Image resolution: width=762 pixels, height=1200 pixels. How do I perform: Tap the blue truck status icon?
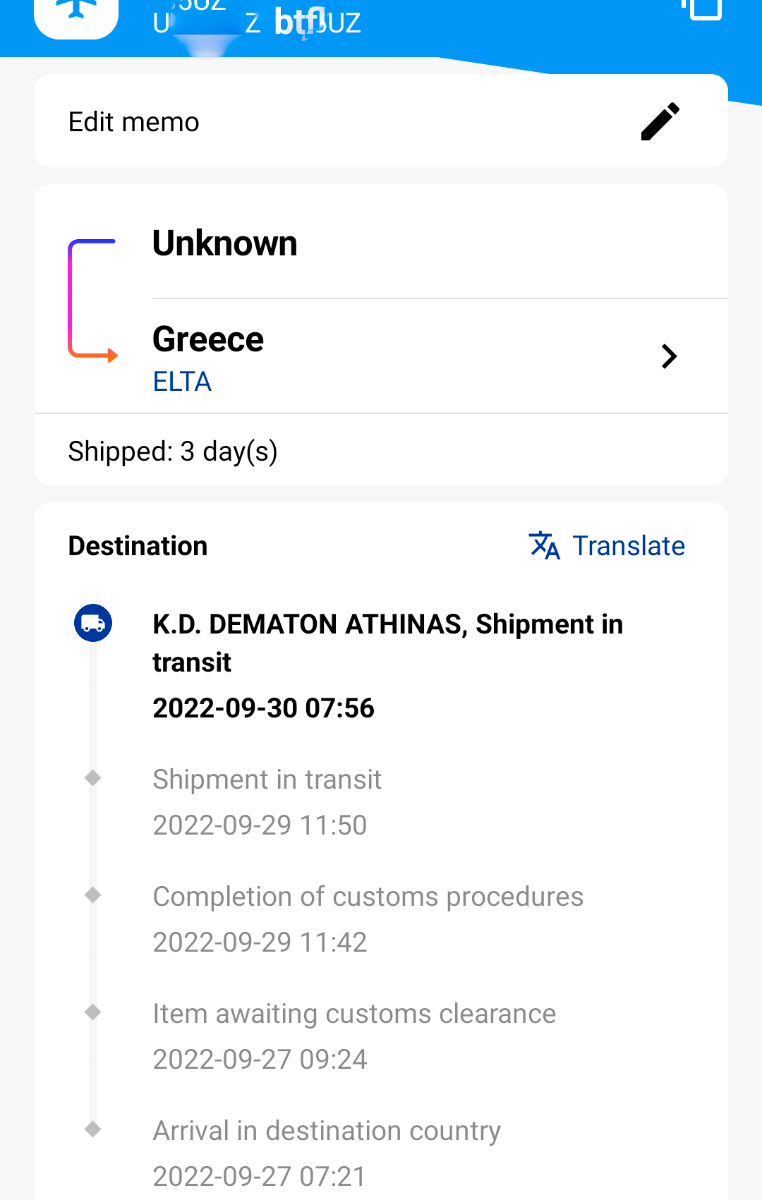[x=93, y=624]
